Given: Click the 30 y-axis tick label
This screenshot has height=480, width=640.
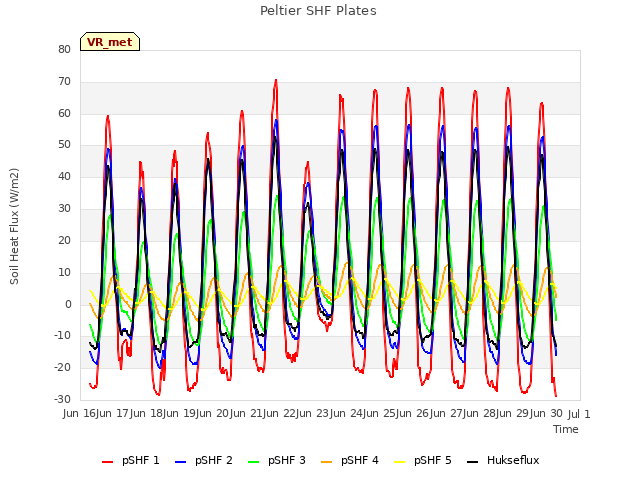Looking at the screenshot, I should (64, 209).
